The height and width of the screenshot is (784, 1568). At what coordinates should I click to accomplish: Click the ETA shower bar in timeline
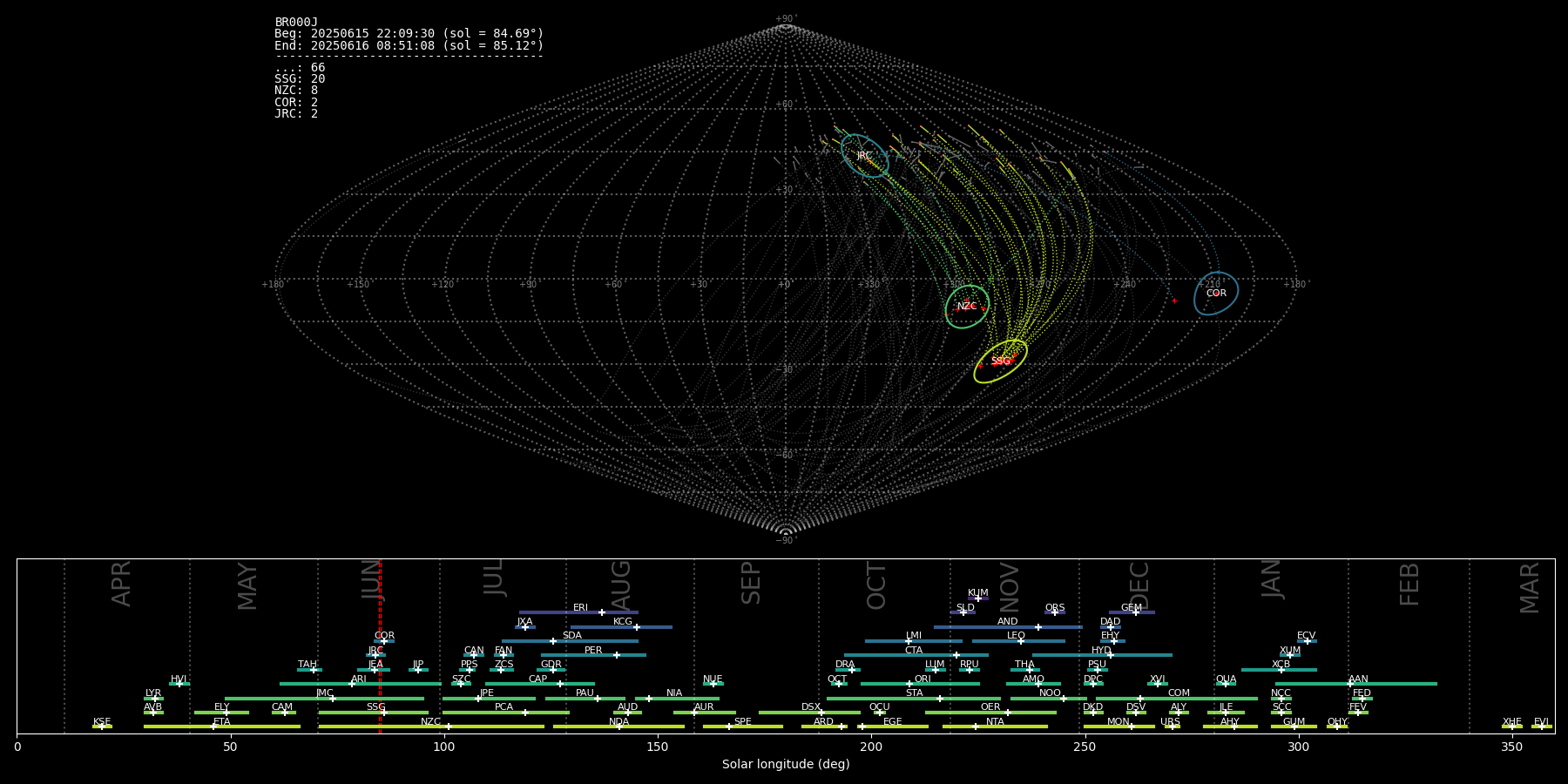pos(222,727)
